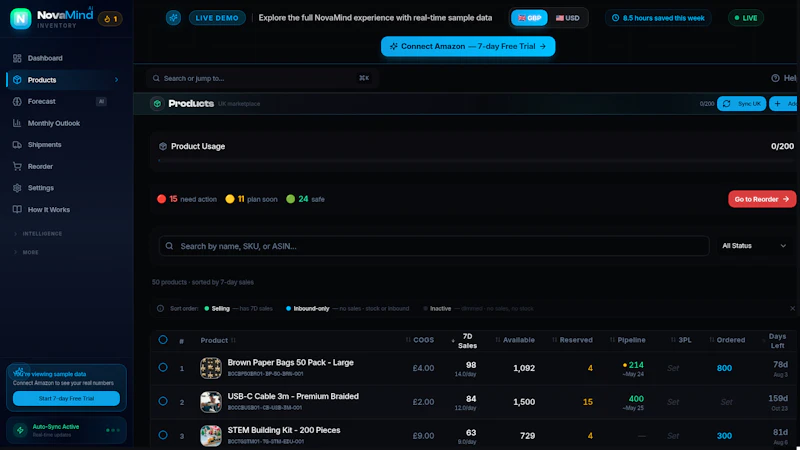Focus the Search or jump to field
This screenshot has height=450, width=800.
[x=262, y=79]
